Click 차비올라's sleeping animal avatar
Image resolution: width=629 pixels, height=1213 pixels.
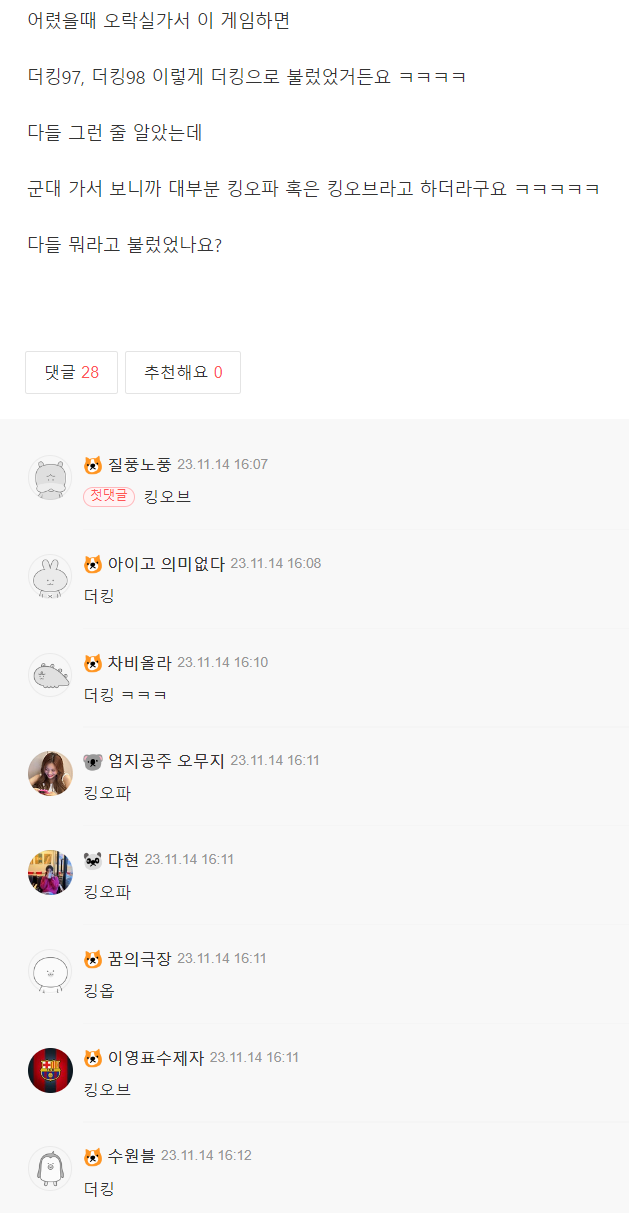(50, 675)
